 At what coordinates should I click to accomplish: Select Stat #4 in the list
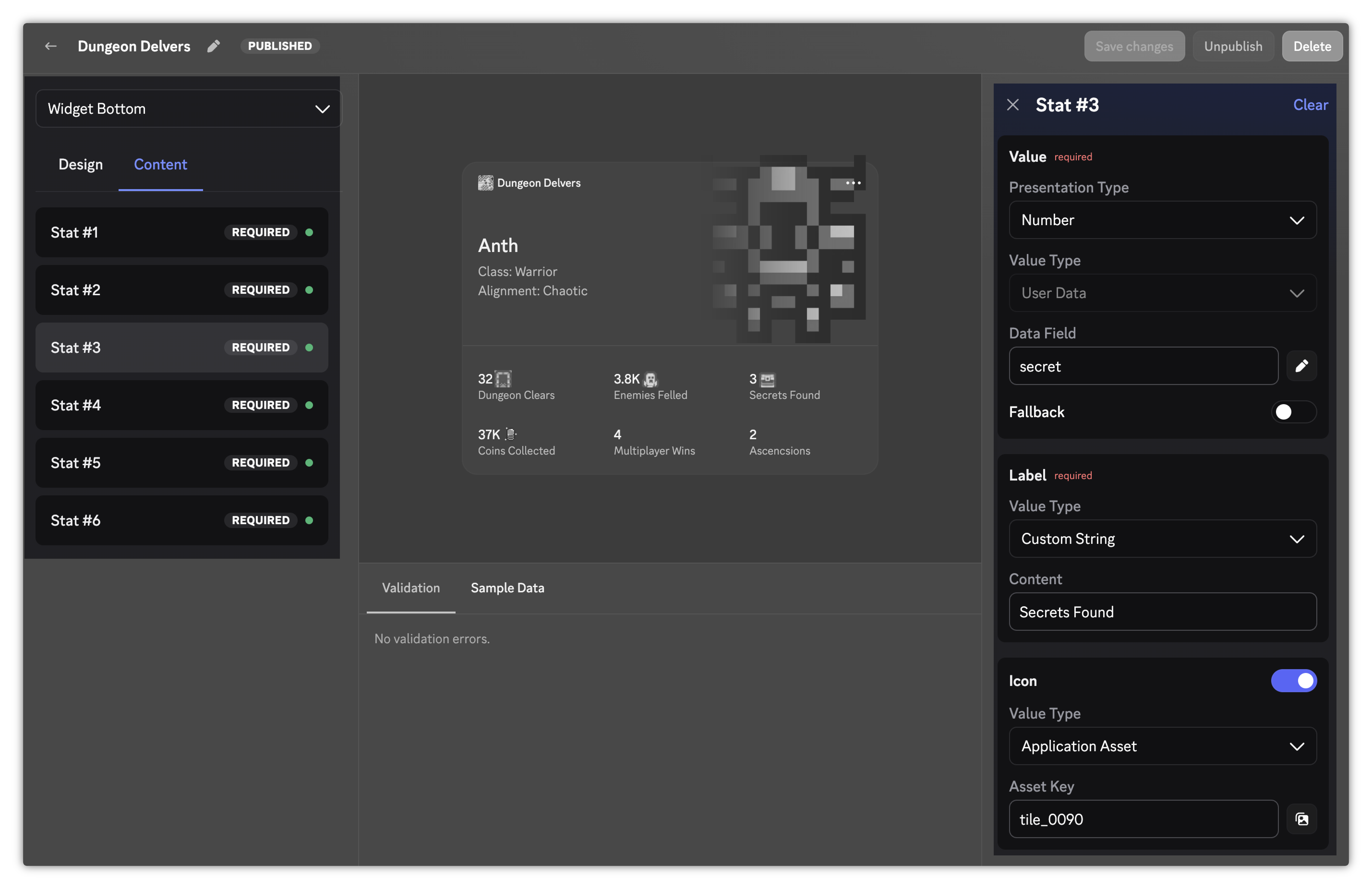(x=182, y=405)
